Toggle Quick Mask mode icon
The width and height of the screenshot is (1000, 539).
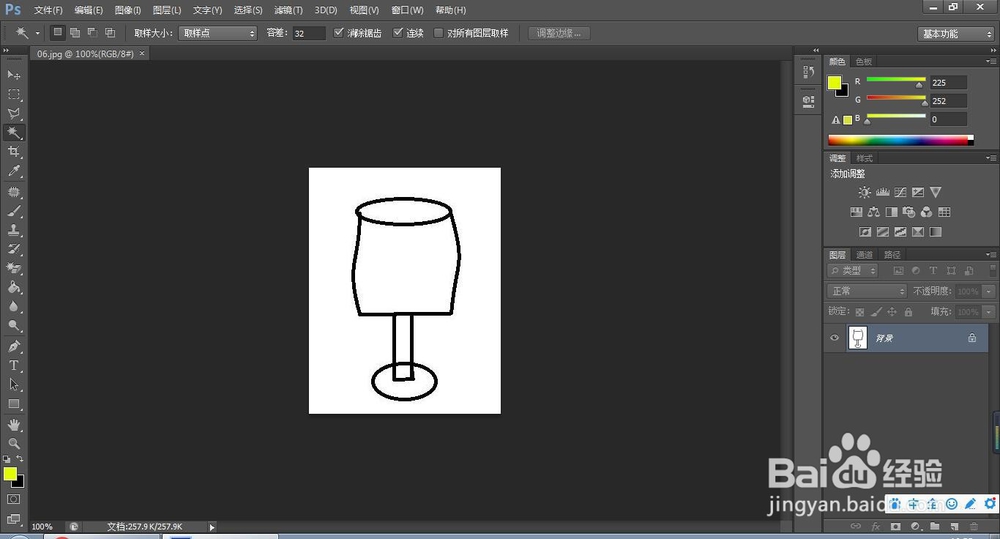(x=13, y=499)
